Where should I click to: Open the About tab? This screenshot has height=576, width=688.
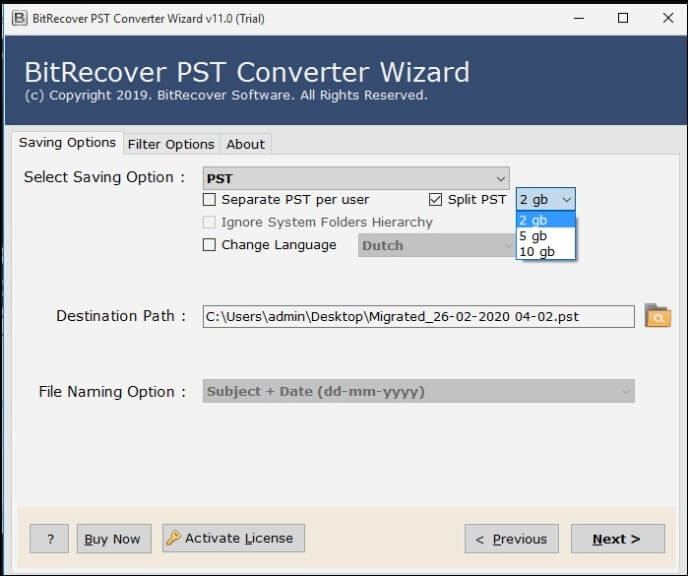pos(245,144)
